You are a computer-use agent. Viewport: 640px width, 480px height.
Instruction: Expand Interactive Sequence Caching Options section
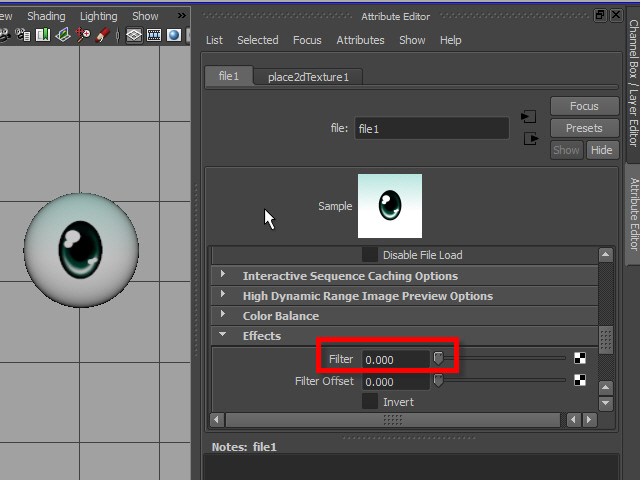(x=223, y=274)
